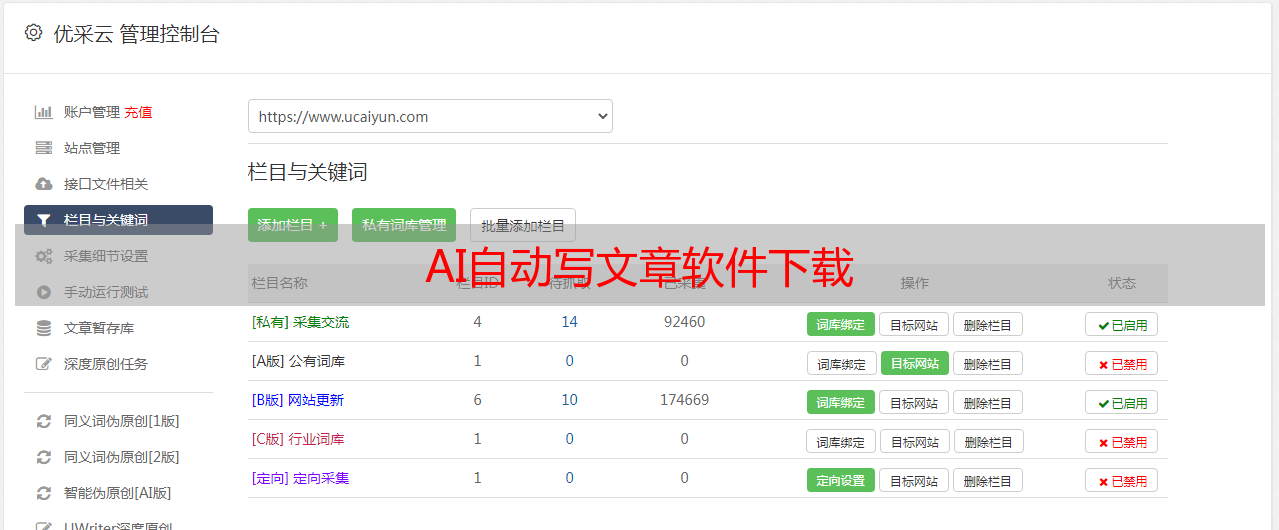Click the refresh icon for 同义词伪原创[1版]
Viewport: 1279px width, 530px height.
click(x=44, y=421)
